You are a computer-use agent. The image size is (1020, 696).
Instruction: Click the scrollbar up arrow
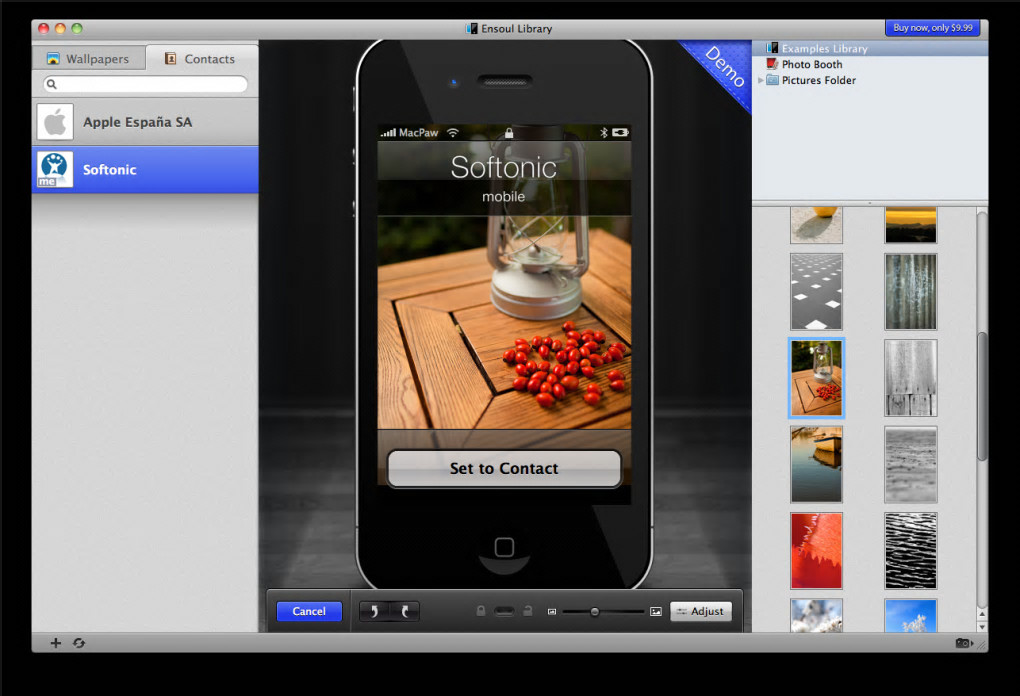click(982, 613)
